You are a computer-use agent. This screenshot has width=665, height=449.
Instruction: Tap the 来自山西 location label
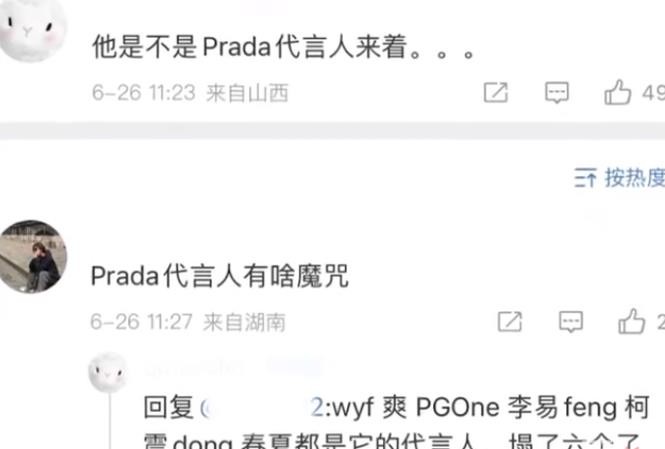pos(247,93)
